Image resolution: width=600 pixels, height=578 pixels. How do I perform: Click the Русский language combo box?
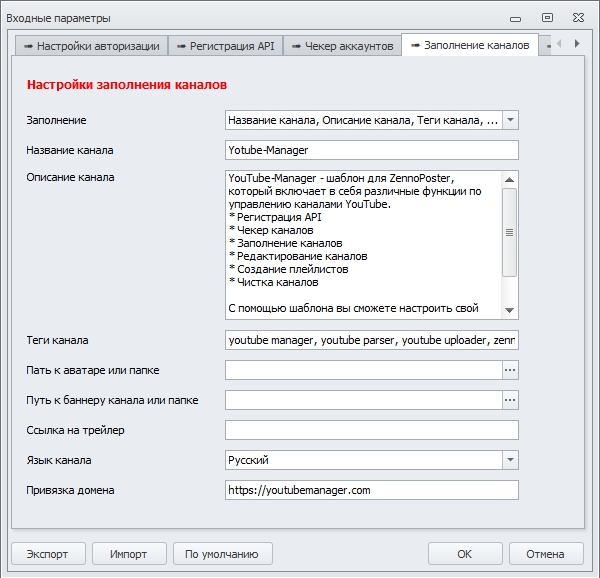point(364,460)
